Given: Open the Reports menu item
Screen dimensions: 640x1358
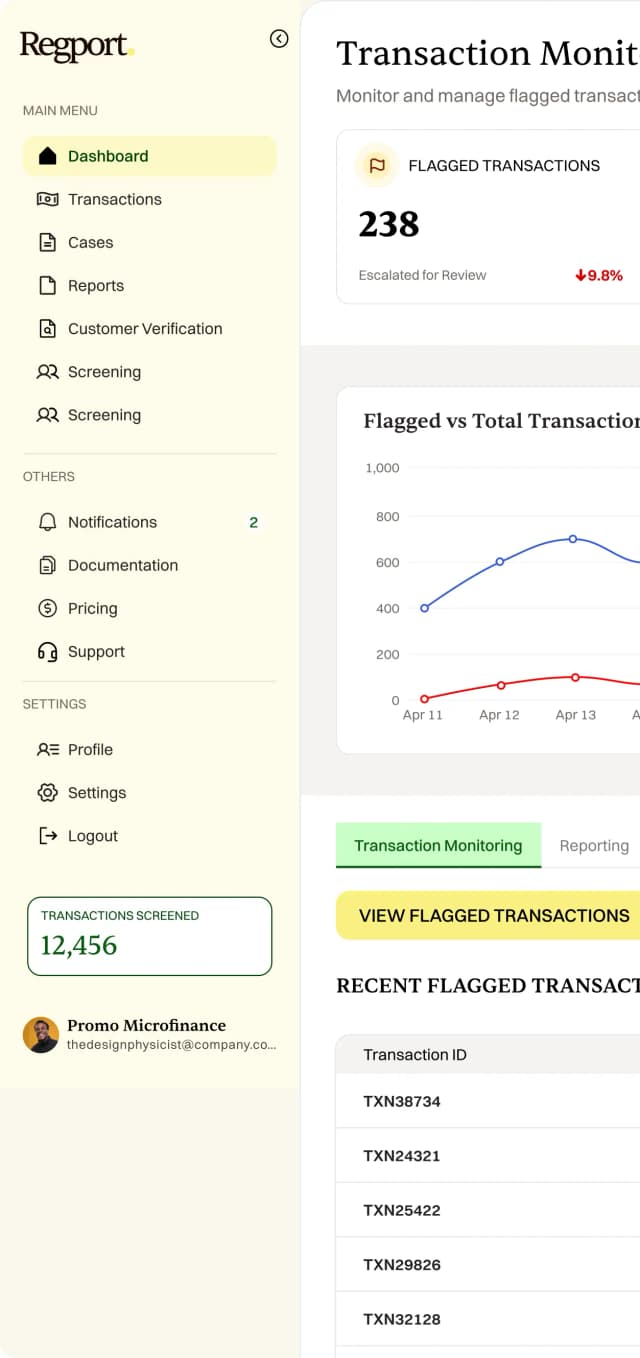Looking at the screenshot, I should point(95,286).
